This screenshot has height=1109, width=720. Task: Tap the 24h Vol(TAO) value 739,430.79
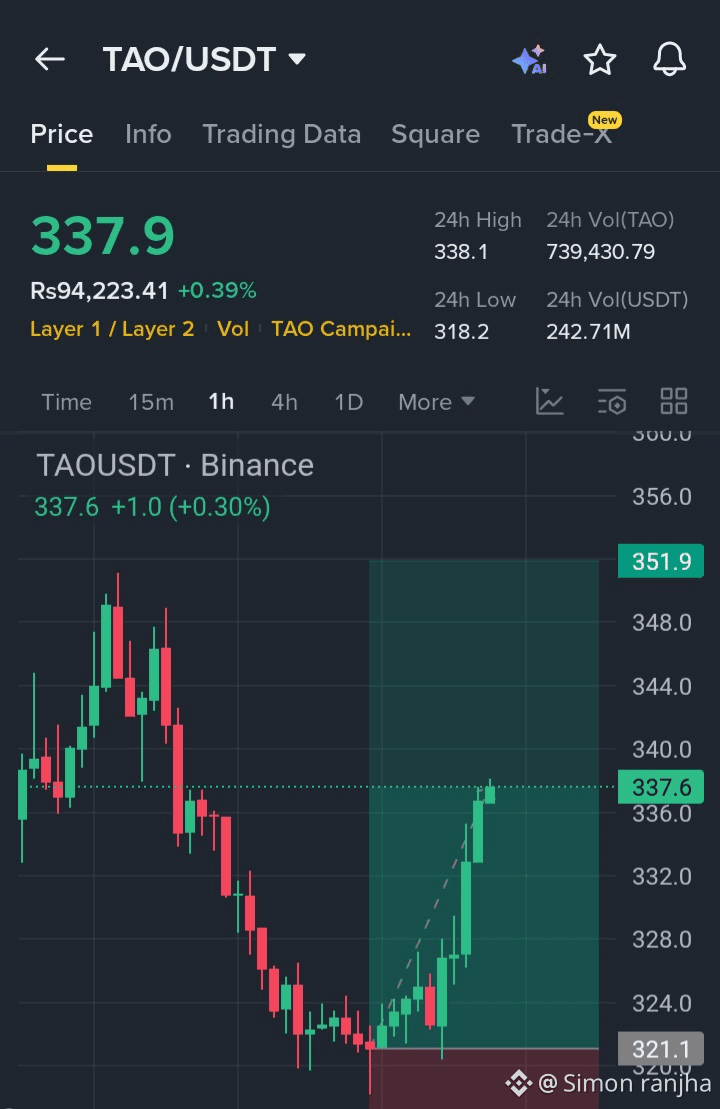pyautogui.click(x=600, y=252)
